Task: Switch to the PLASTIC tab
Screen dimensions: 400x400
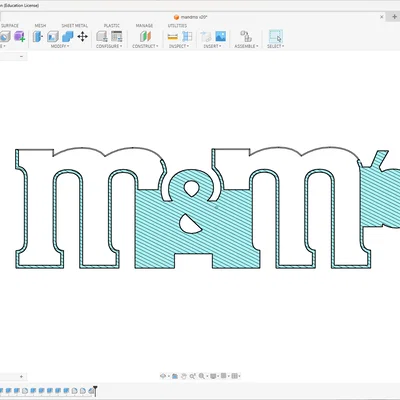Action: click(112, 26)
